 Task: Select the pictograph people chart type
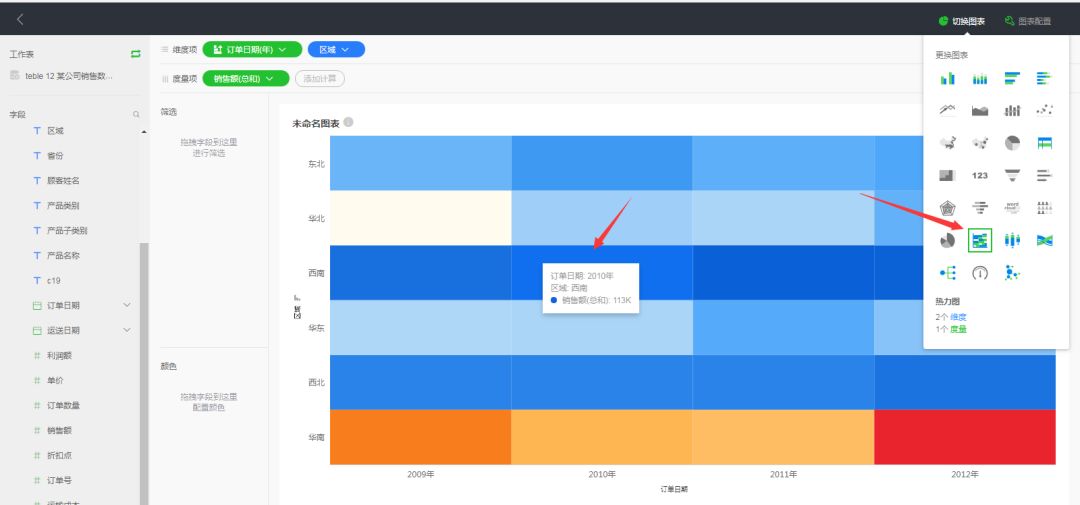click(1044, 207)
